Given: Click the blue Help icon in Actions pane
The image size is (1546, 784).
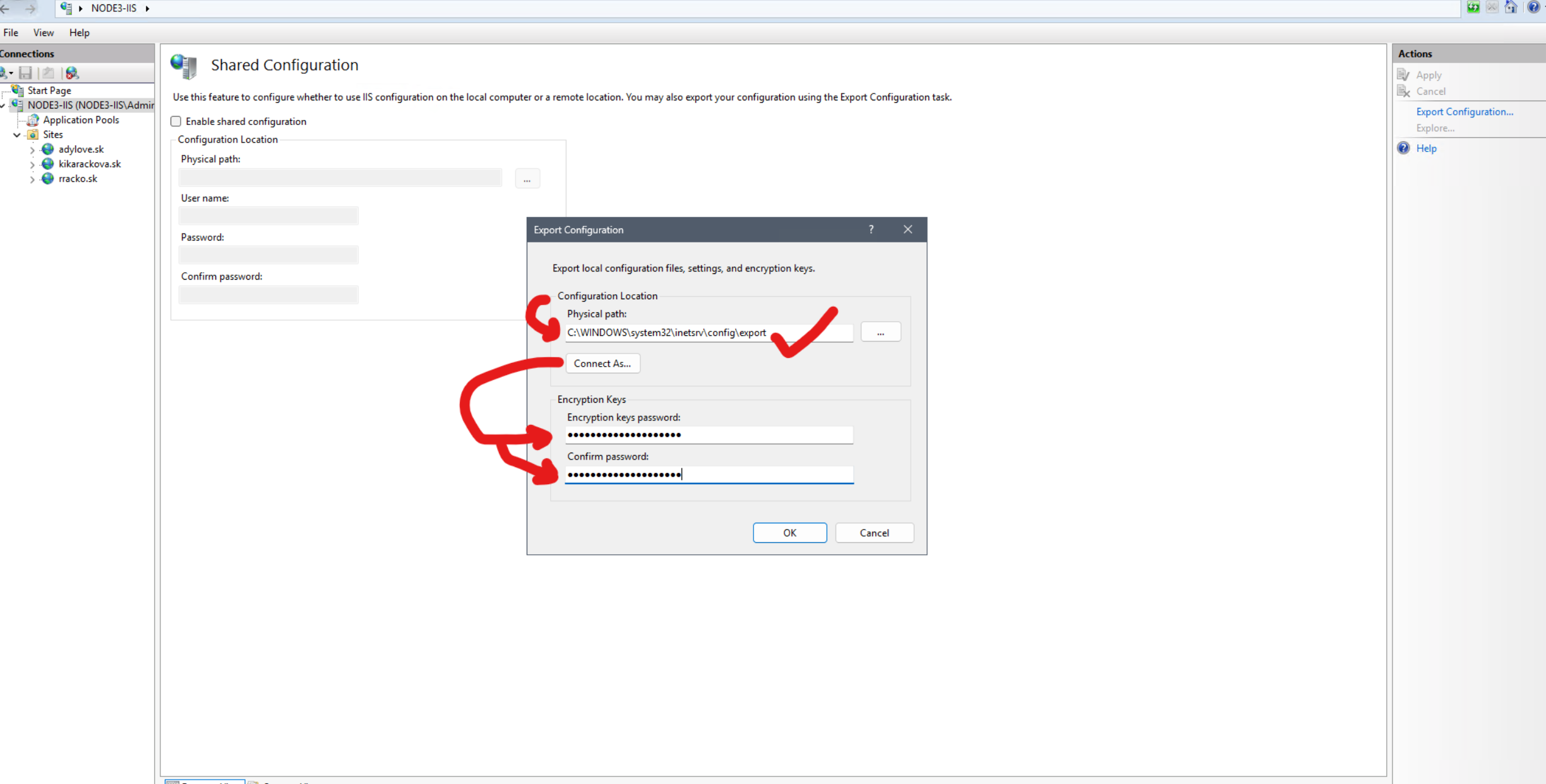Looking at the screenshot, I should [1403, 148].
